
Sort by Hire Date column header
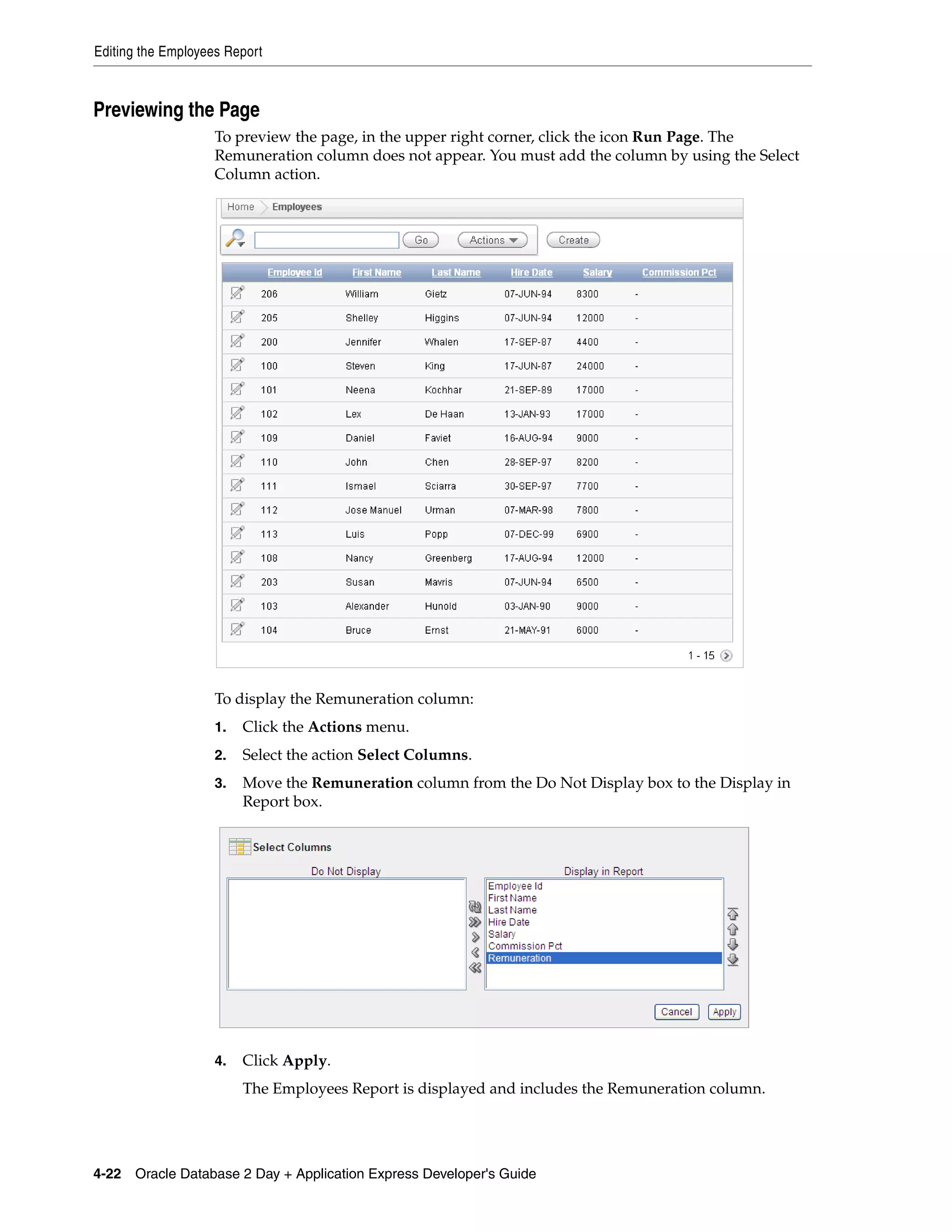click(531, 272)
